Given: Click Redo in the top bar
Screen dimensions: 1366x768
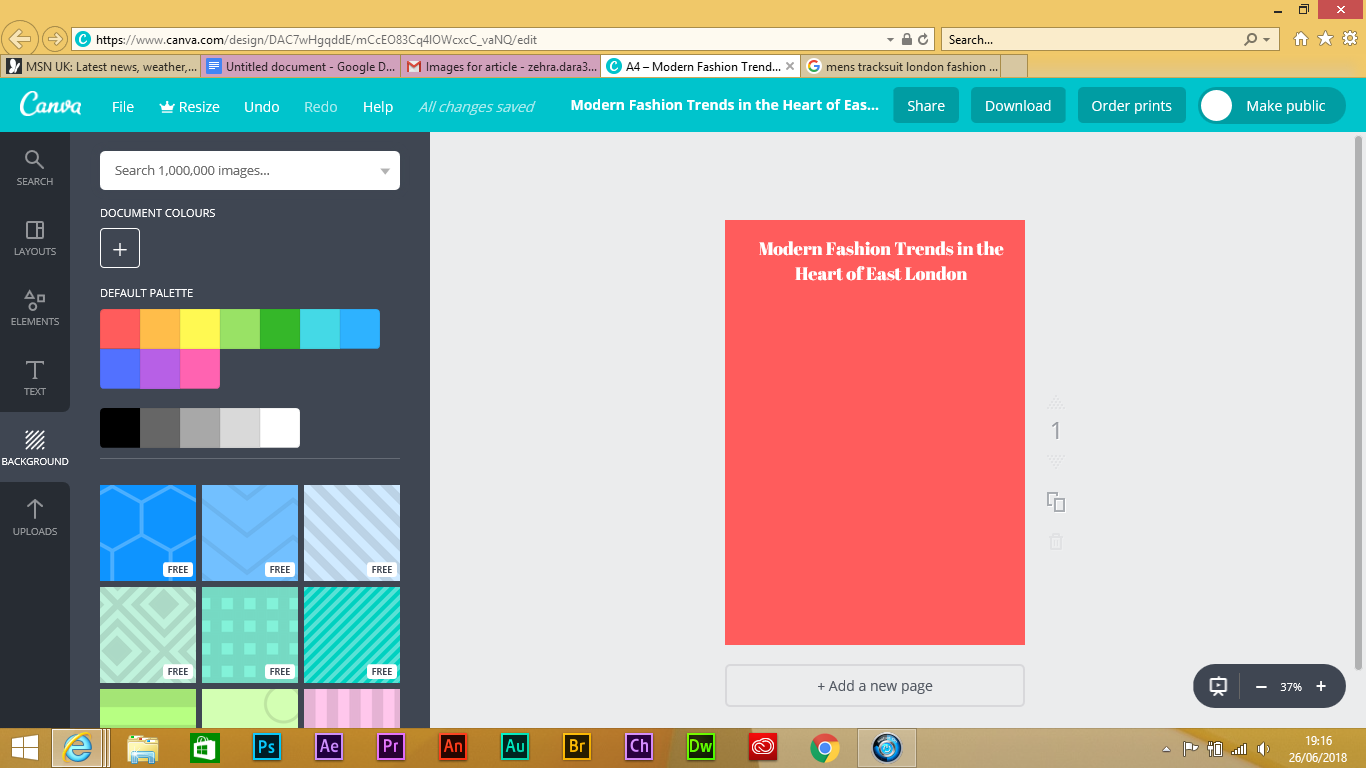Looking at the screenshot, I should (321, 106).
